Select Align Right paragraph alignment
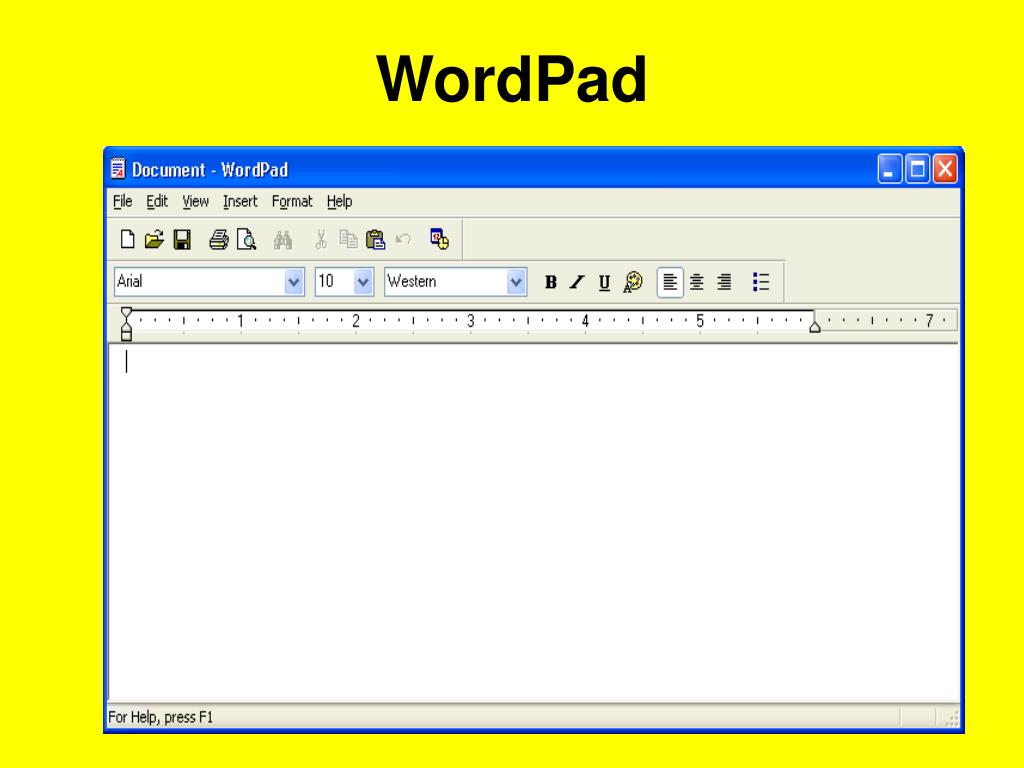This screenshot has height=768, width=1024. pos(724,282)
